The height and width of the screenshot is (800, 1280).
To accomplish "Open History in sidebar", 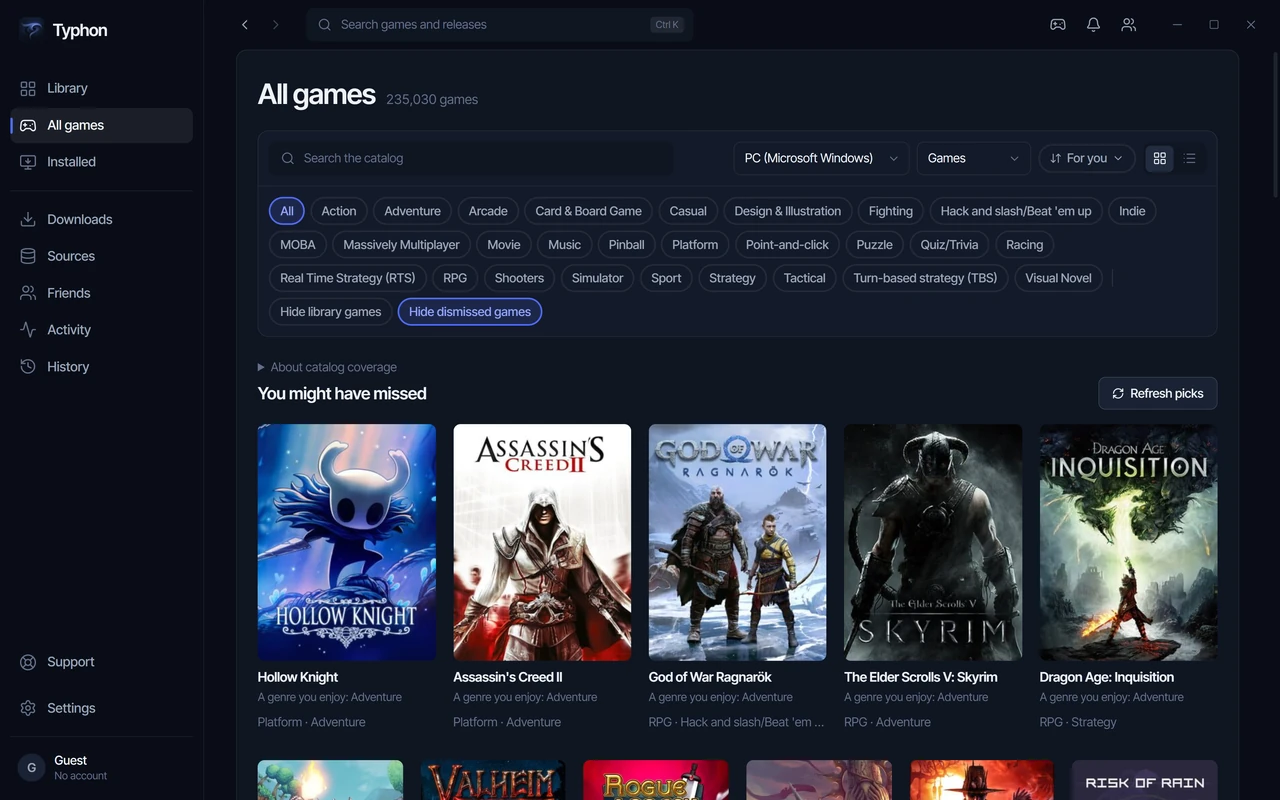I will click(101, 367).
